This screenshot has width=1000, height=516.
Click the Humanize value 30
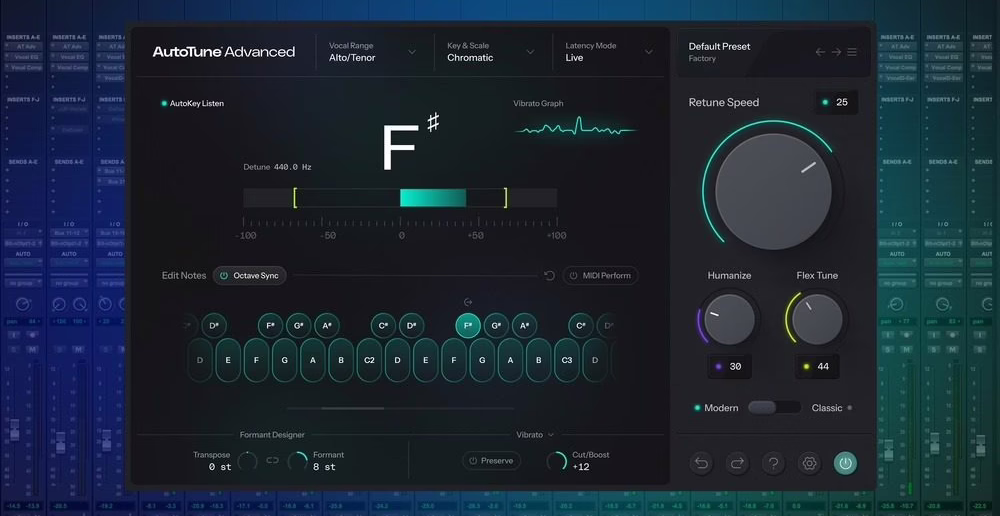click(x=729, y=367)
